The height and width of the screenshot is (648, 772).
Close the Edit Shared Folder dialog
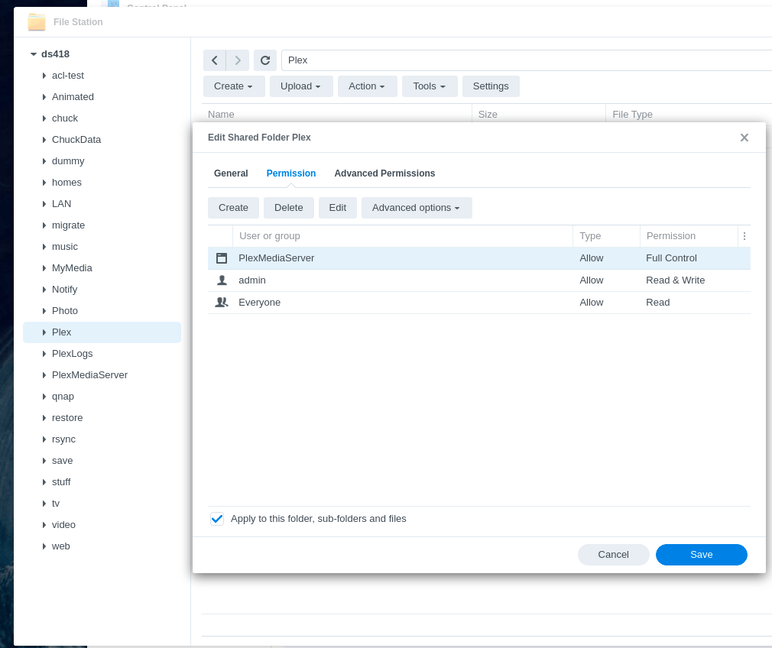pyautogui.click(x=744, y=137)
